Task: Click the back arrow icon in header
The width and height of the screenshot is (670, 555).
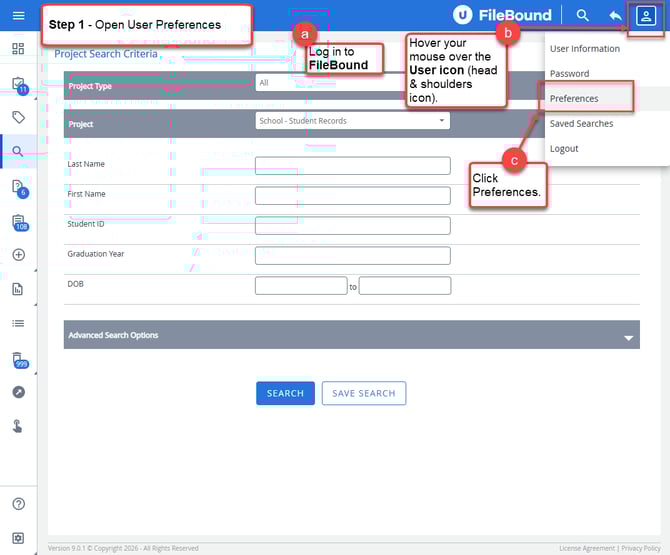Action: (615, 15)
